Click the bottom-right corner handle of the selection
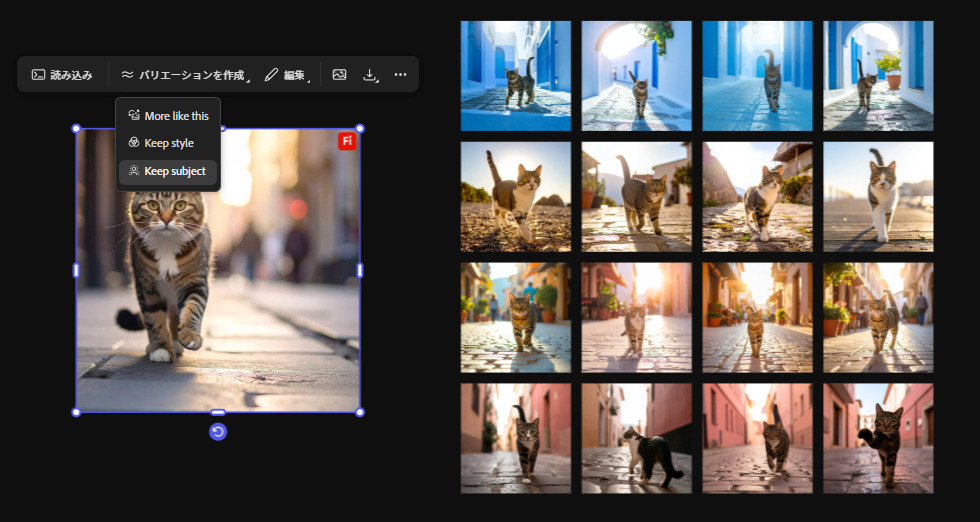Viewport: 980px width, 522px height. coord(360,412)
